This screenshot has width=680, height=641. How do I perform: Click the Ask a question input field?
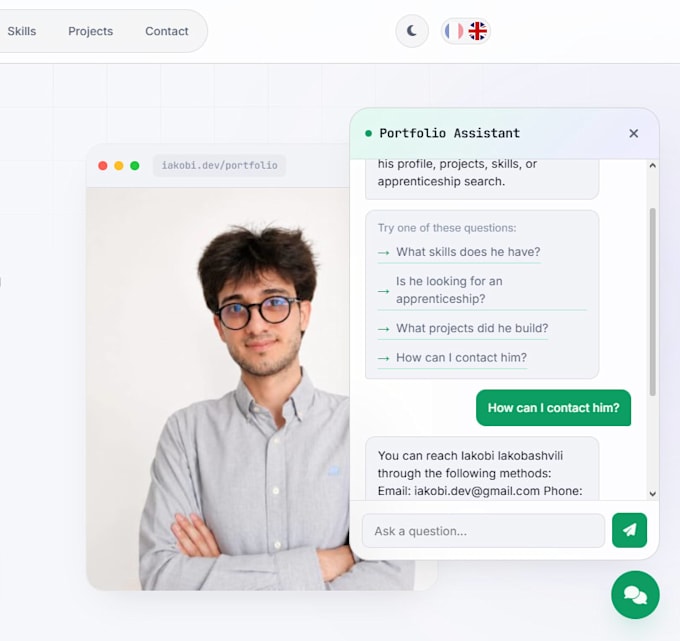(x=483, y=531)
